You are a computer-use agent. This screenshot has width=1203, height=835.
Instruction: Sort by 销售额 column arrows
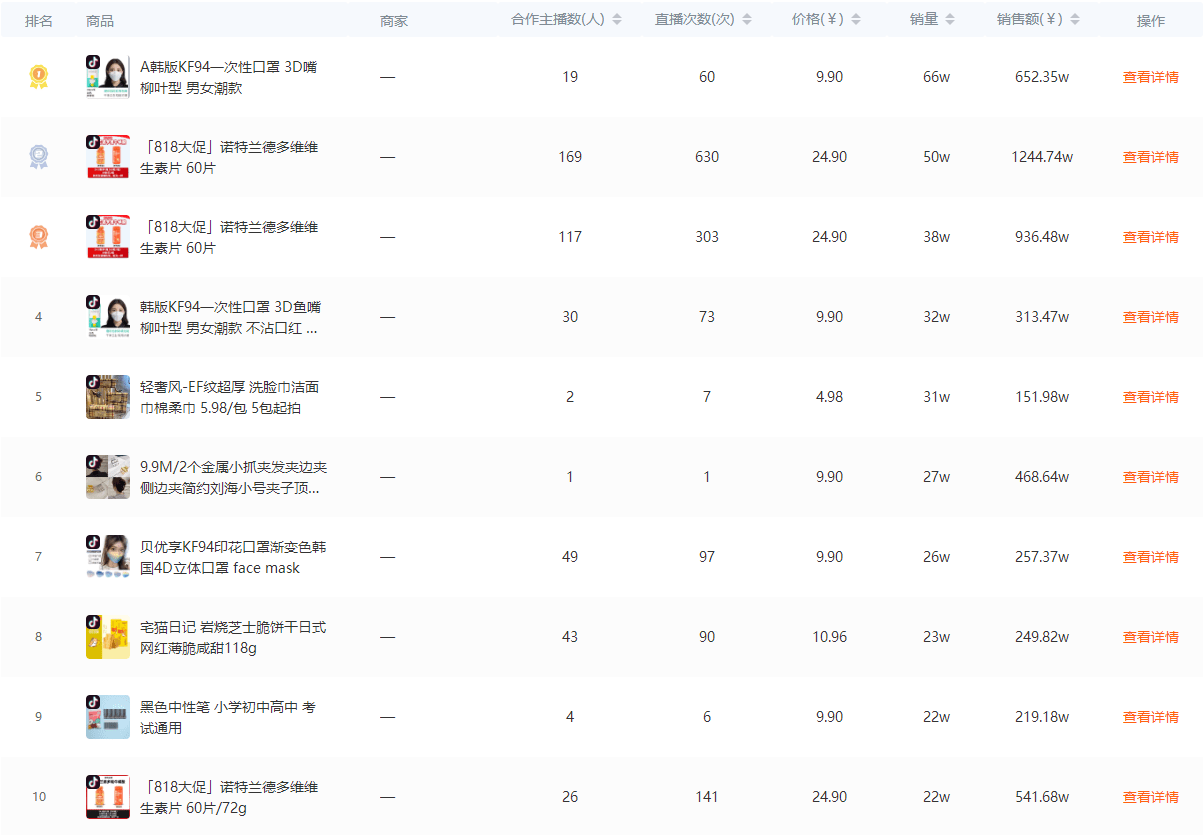coord(1076,20)
